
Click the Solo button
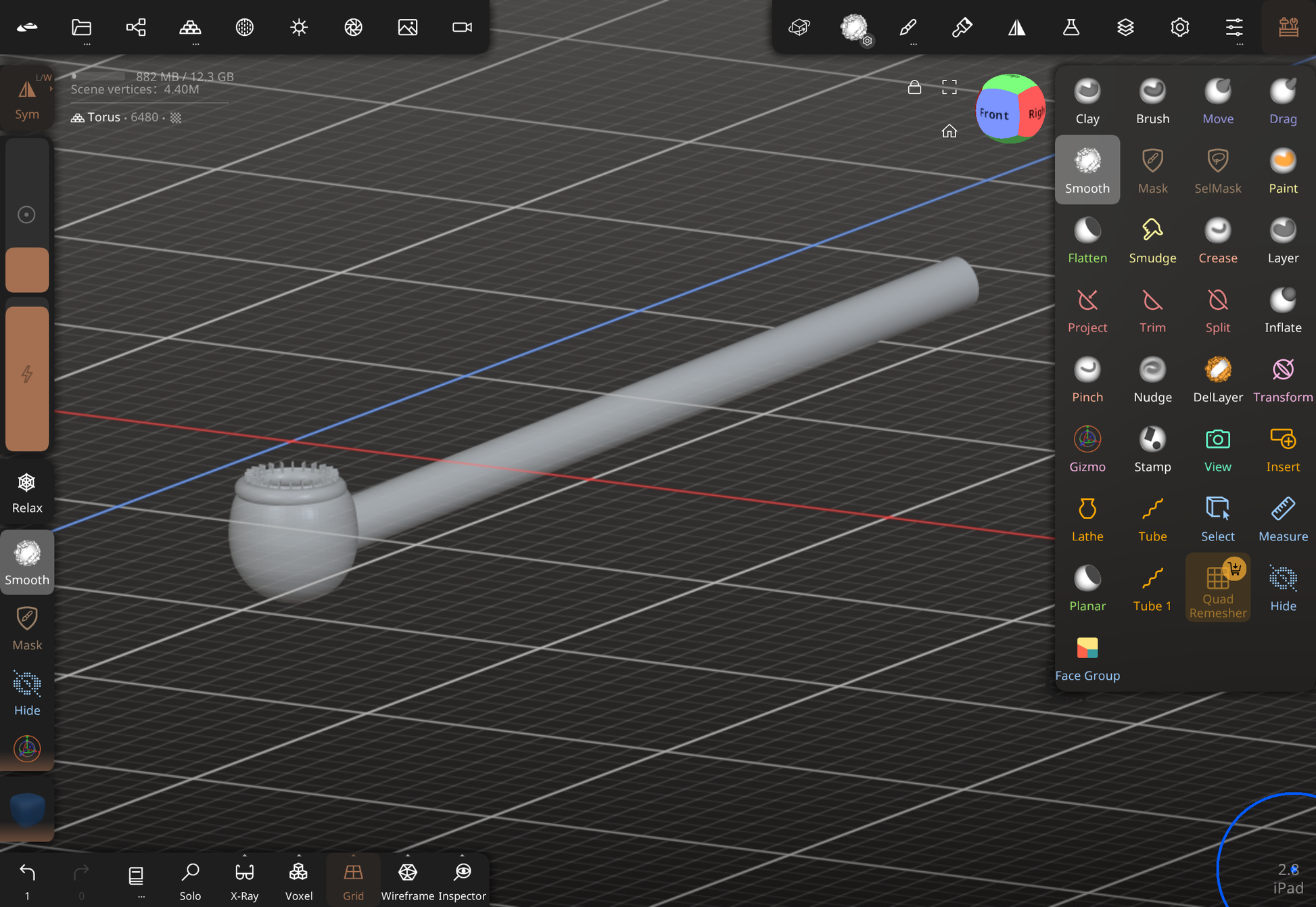[x=190, y=880]
